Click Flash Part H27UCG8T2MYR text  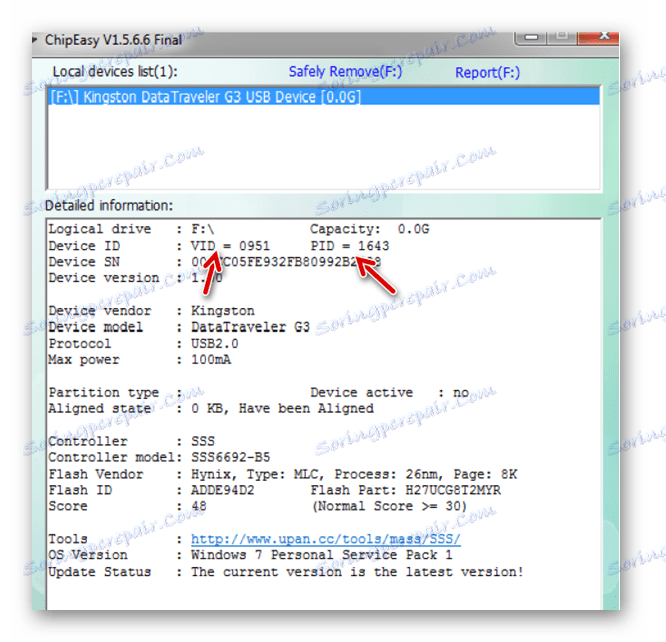click(406, 490)
